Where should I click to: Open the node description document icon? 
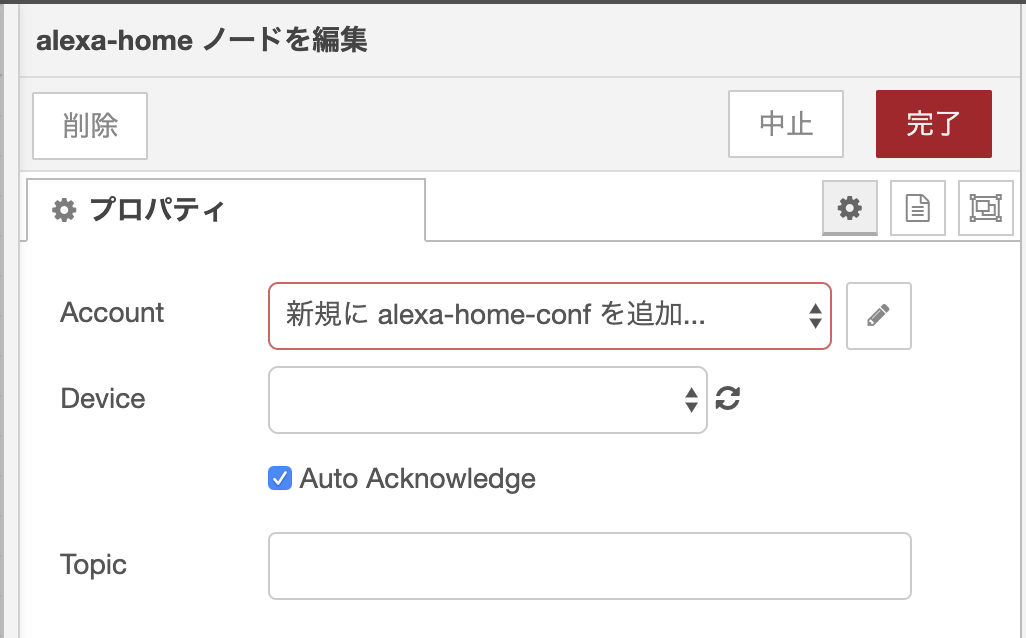click(x=917, y=208)
